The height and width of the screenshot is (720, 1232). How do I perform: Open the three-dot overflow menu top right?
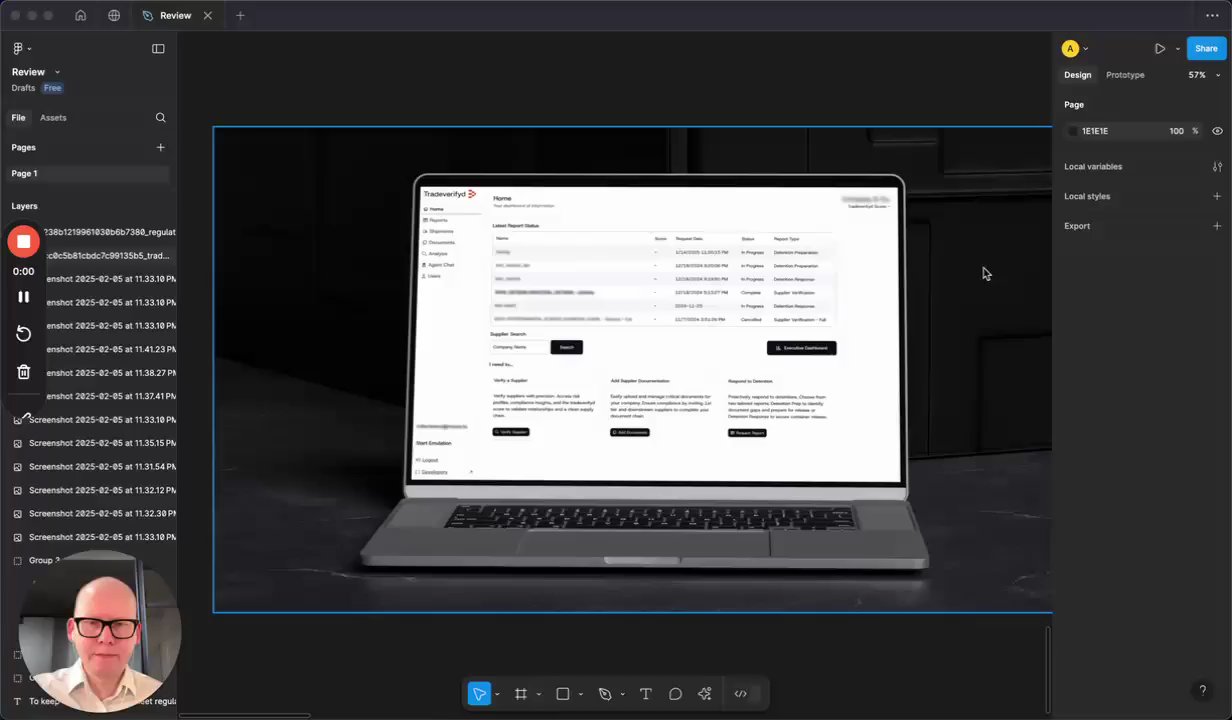pos(1212,15)
